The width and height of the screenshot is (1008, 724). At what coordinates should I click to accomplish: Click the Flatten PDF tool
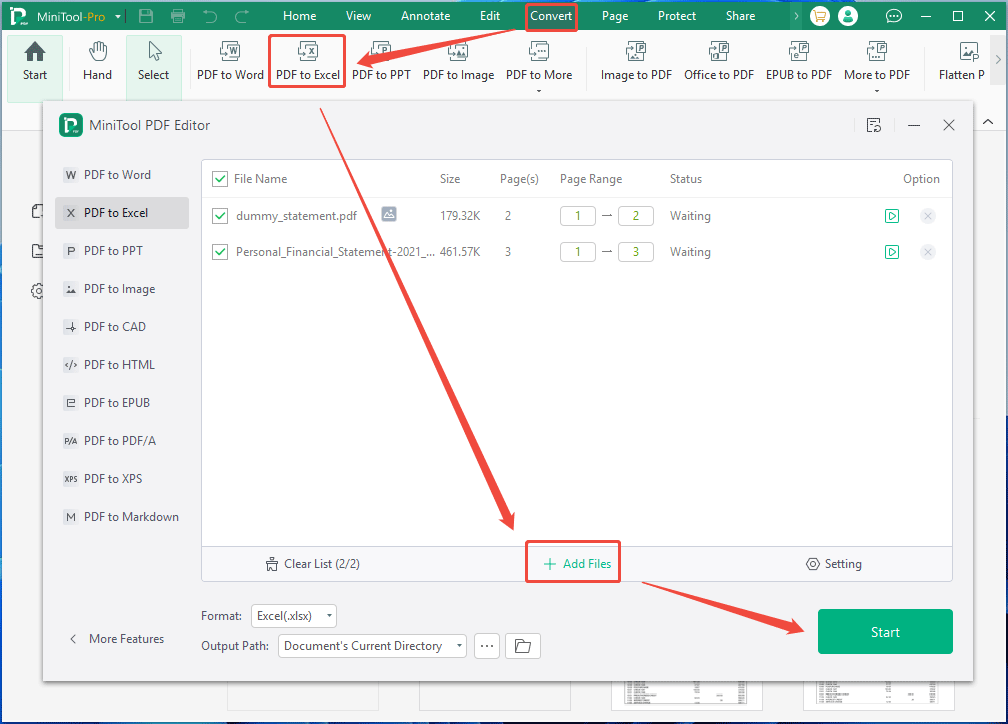click(967, 62)
